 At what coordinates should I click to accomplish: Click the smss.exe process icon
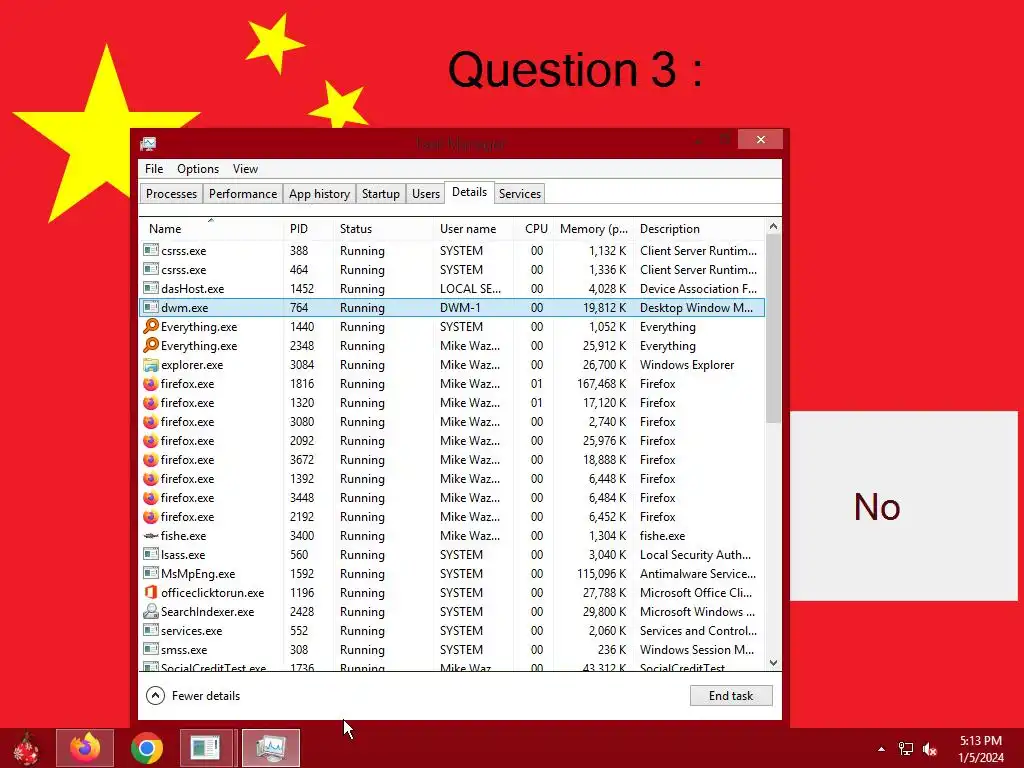click(151, 649)
